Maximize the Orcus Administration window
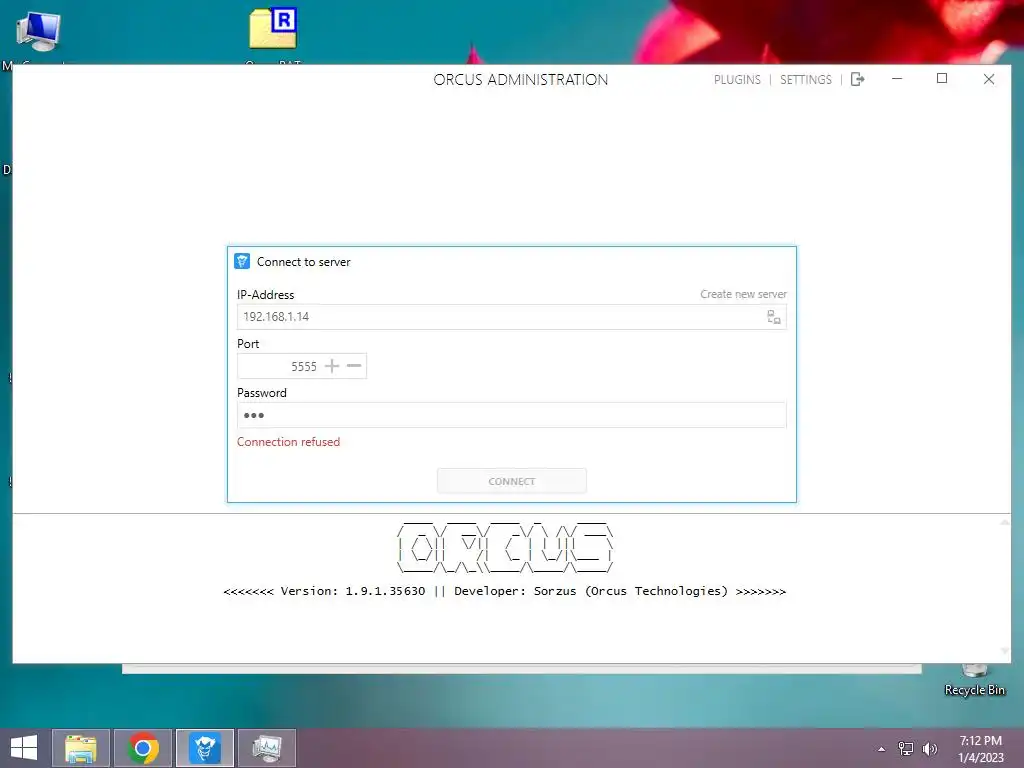1024x768 pixels. [x=942, y=79]
